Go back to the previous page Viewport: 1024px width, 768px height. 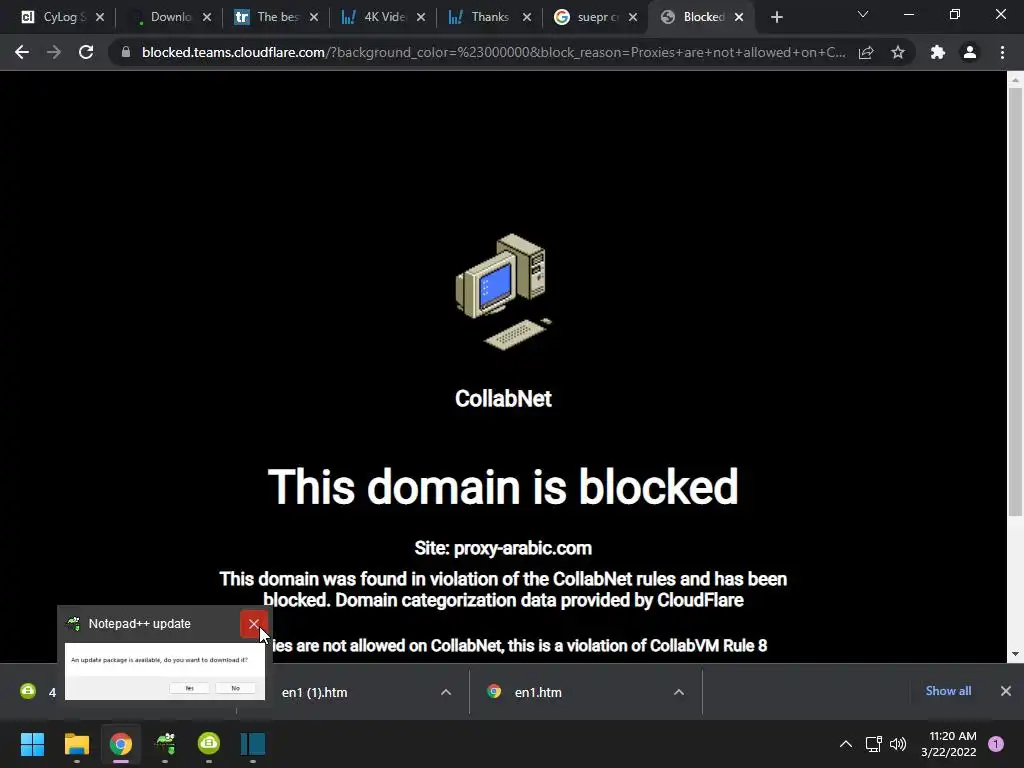pos(22,52)
